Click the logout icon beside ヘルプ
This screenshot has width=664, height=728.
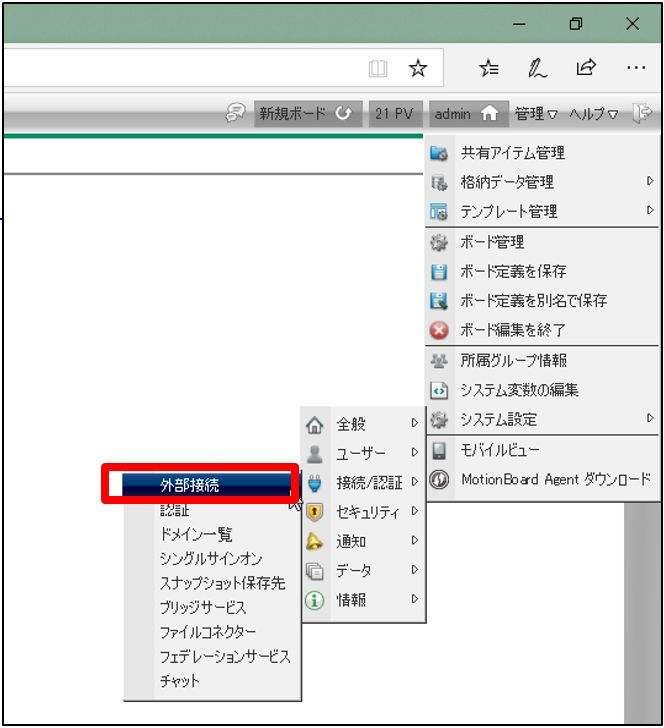pyautogui.click(x=642, y=114)
